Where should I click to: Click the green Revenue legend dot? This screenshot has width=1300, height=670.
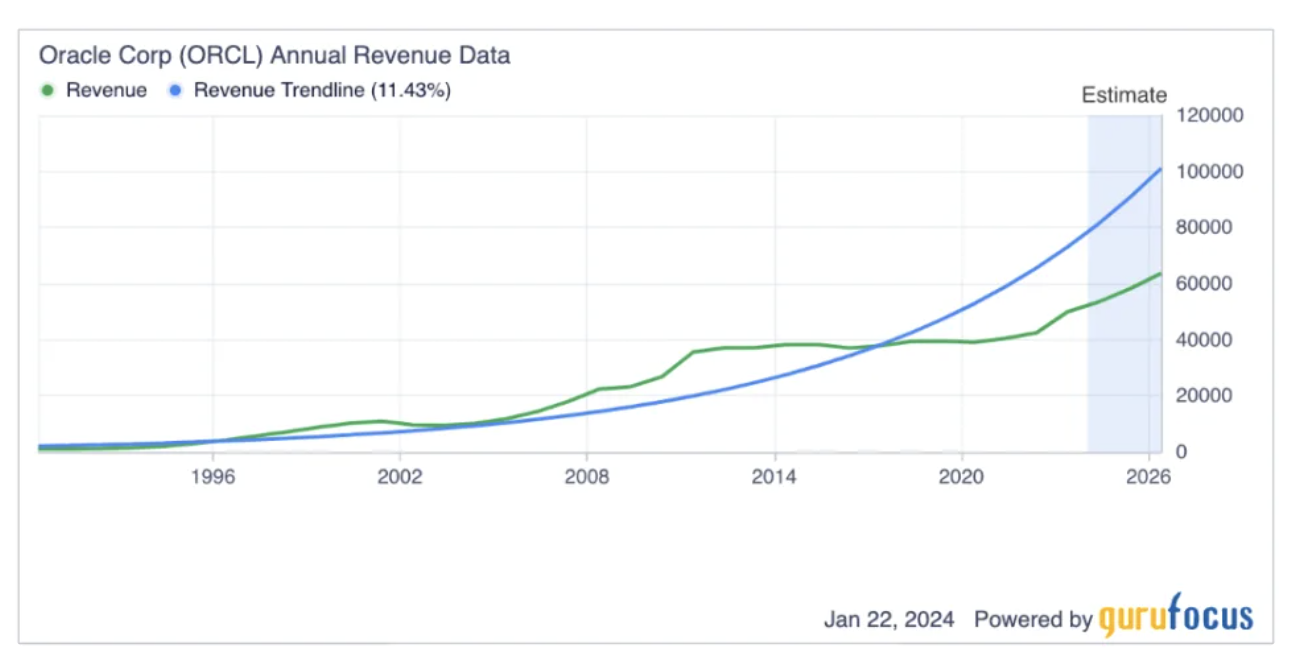tap(45, 89)
